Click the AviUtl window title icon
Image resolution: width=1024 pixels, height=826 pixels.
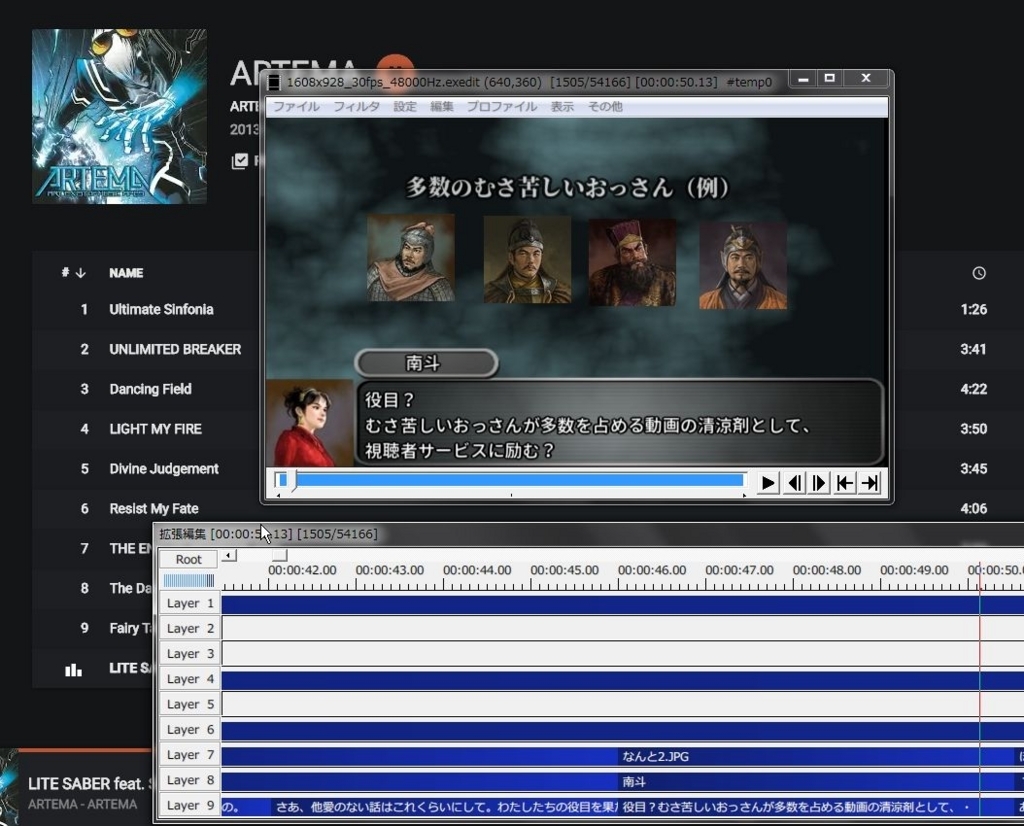[274, 82]
